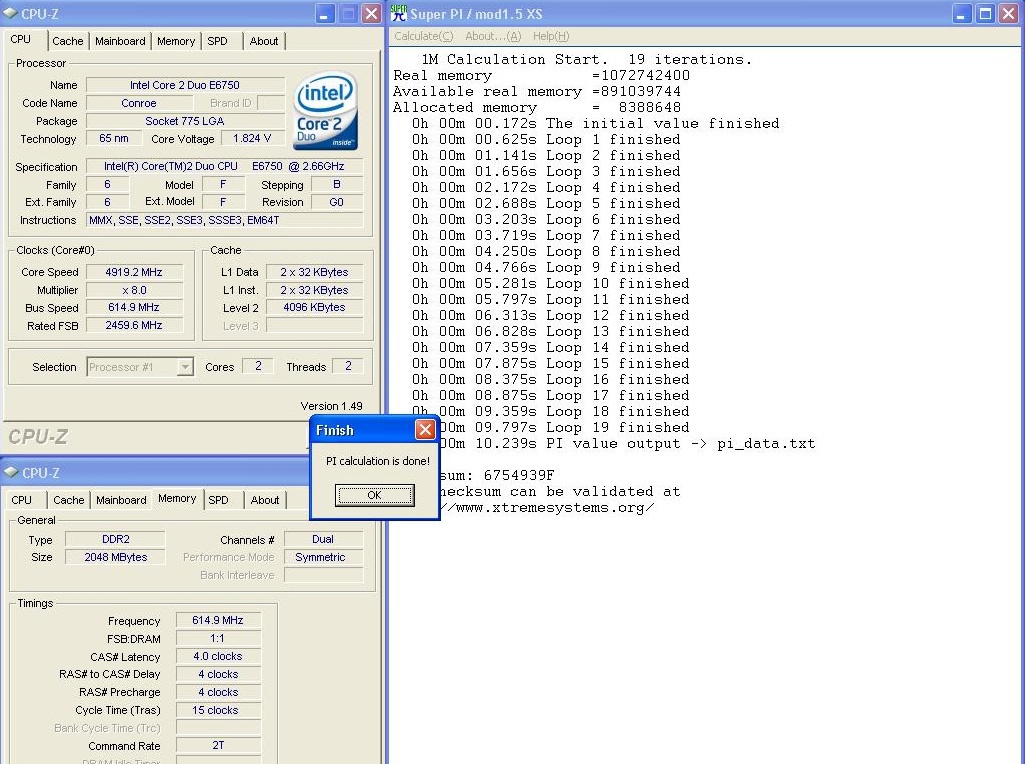Switch to Cache tab in upper CPU-Z

[x=68, y=41]
